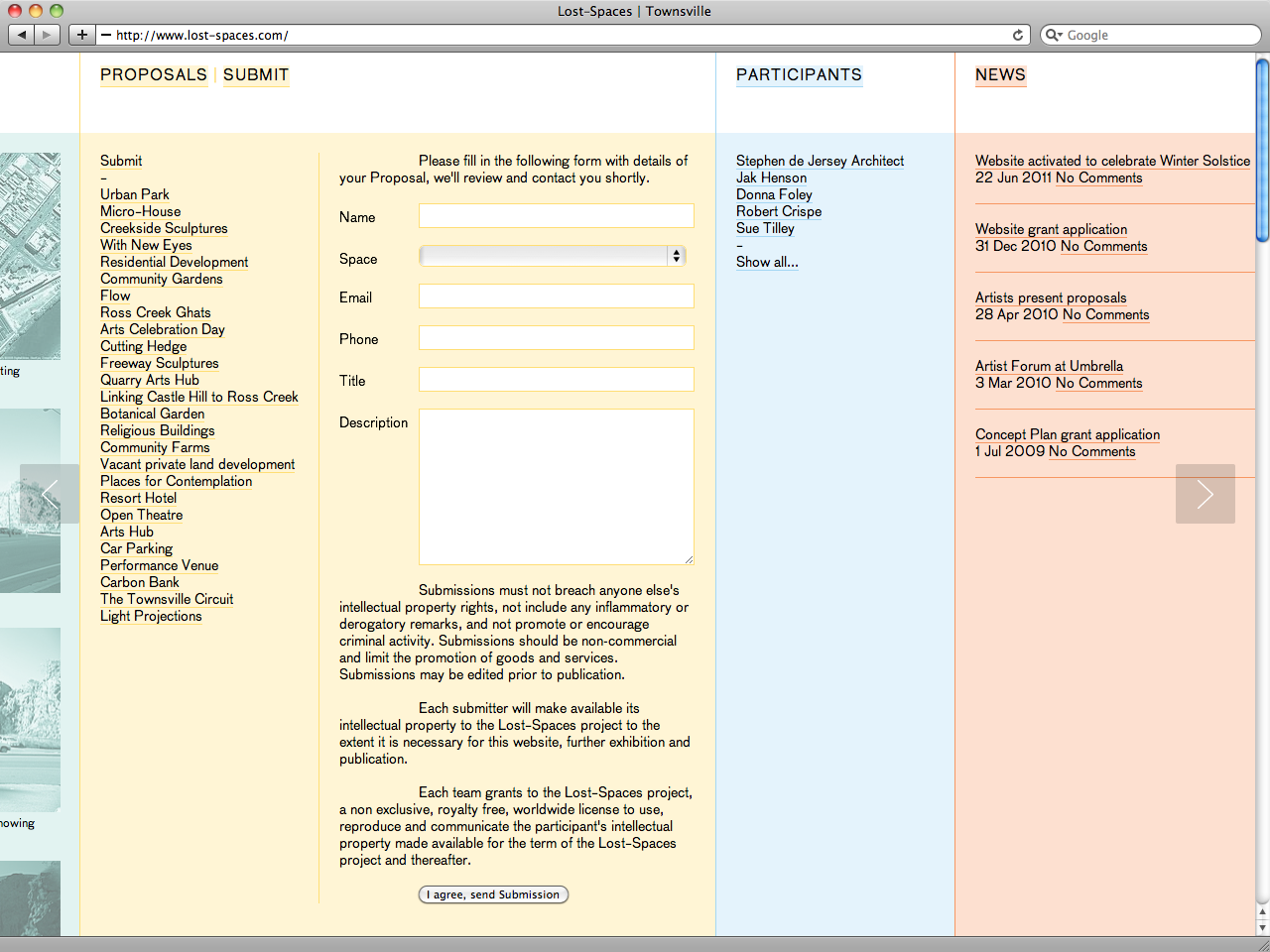Viewport: 1270px width, 952px height.
Task: Click the I agree, send Submission button
Action: coord(493,894)
